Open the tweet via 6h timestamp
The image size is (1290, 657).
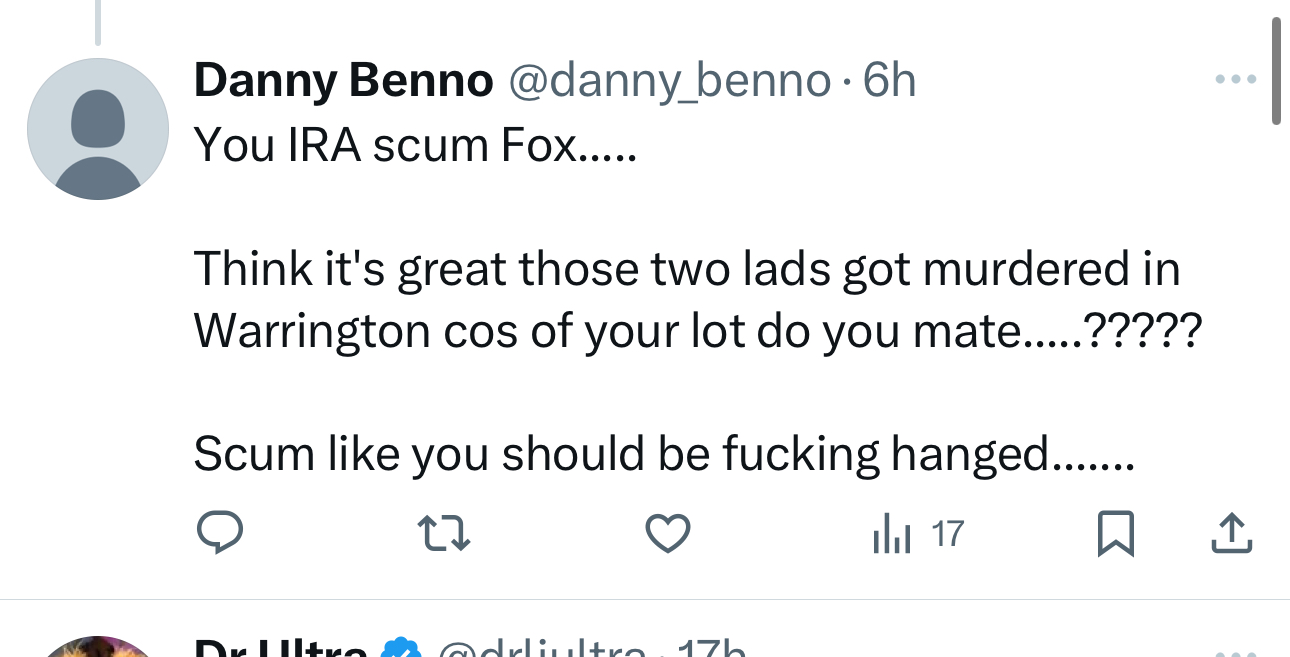890,81
